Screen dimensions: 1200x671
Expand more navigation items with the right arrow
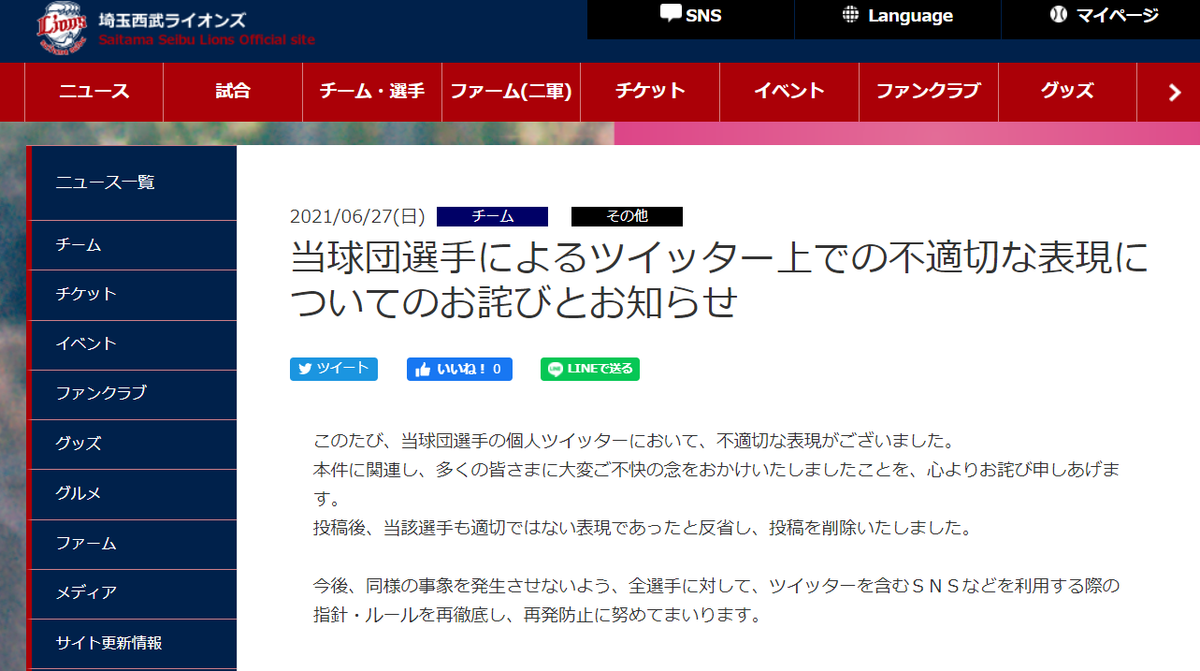click(x=1172, y=91)
